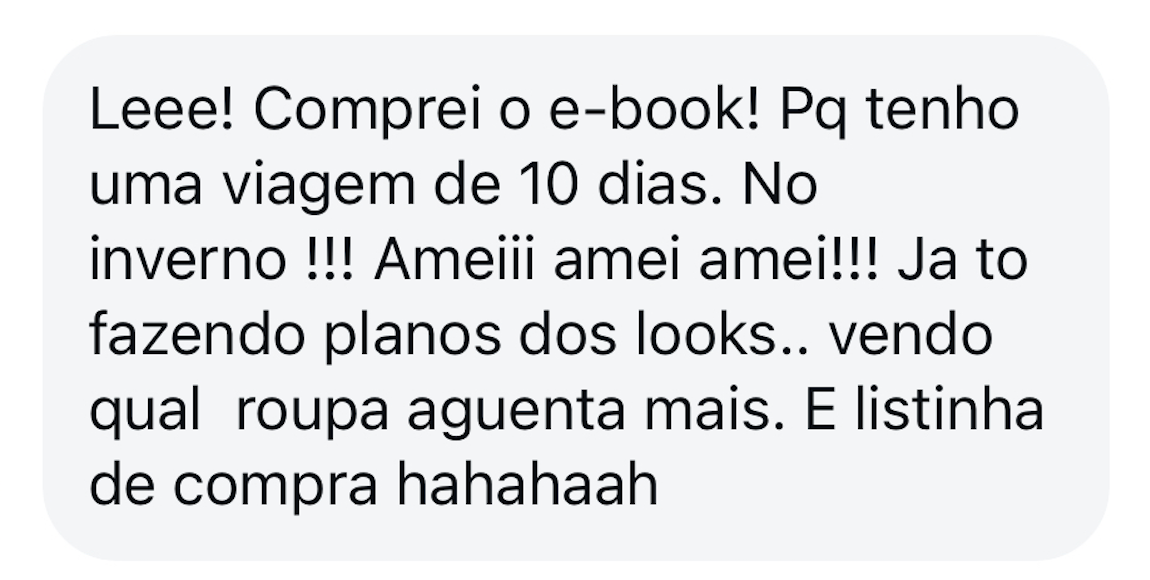Click the word "inverno" in third line
The image size is (1150, 580).
coord(188,260)
